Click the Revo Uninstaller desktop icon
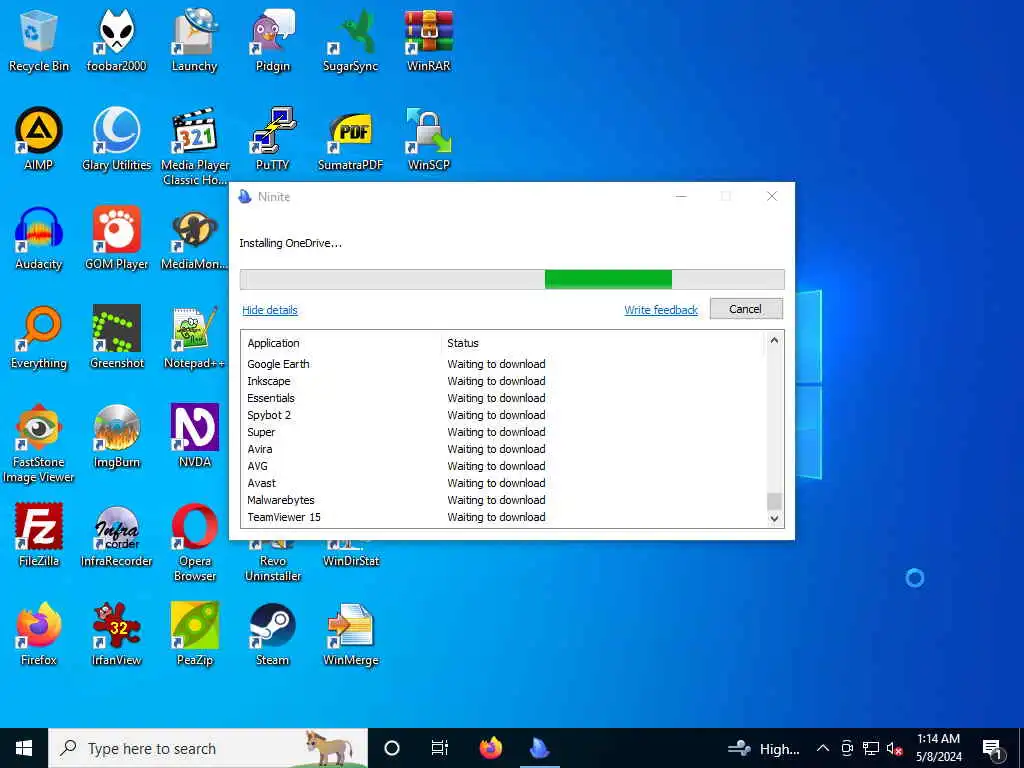 tap(272, 562)
